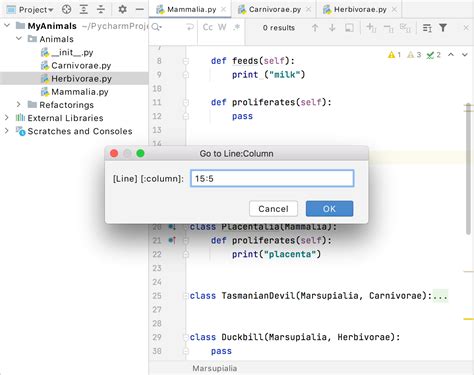Expand the Refactorings folder
The height and width of the screenshot is (375, 474).
18,104
